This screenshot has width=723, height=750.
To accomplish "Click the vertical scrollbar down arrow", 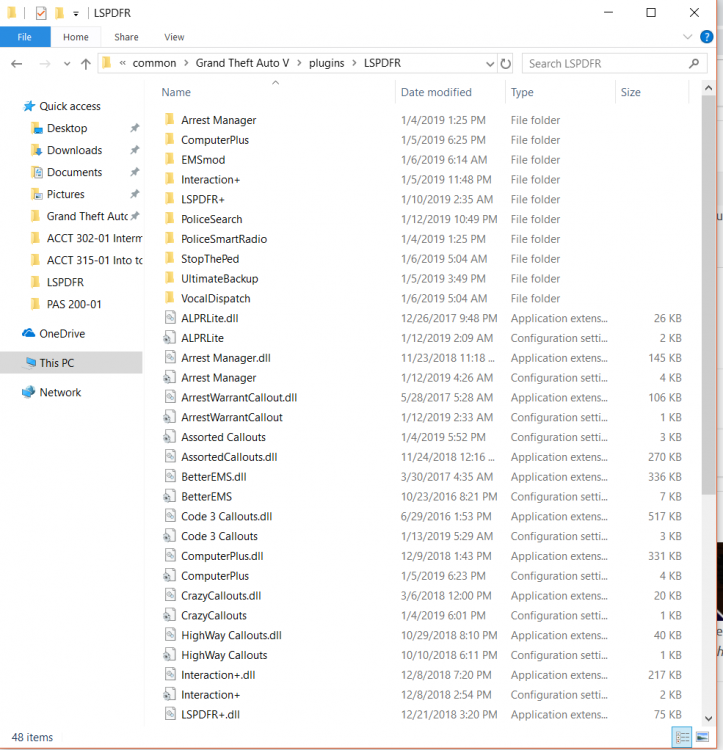I will coord(709,719).
